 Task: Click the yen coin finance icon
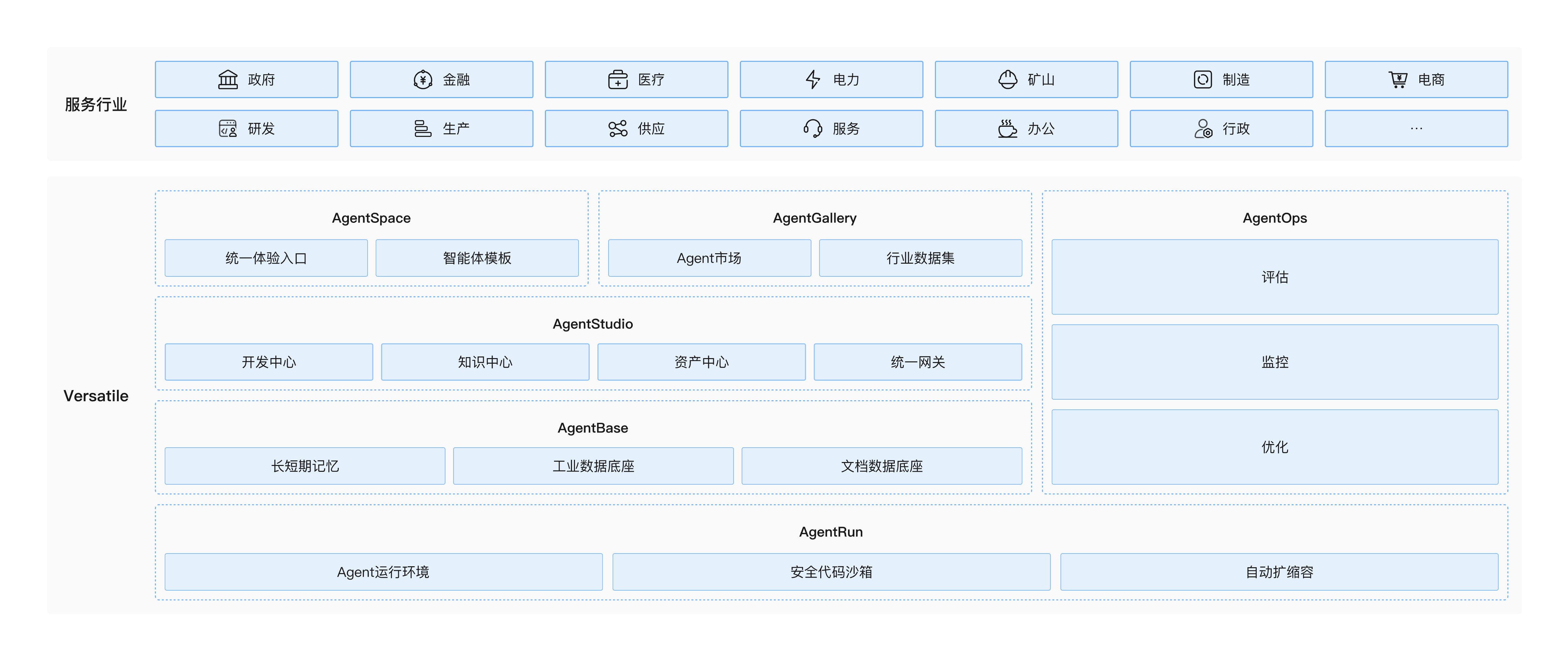click(422, 80)
